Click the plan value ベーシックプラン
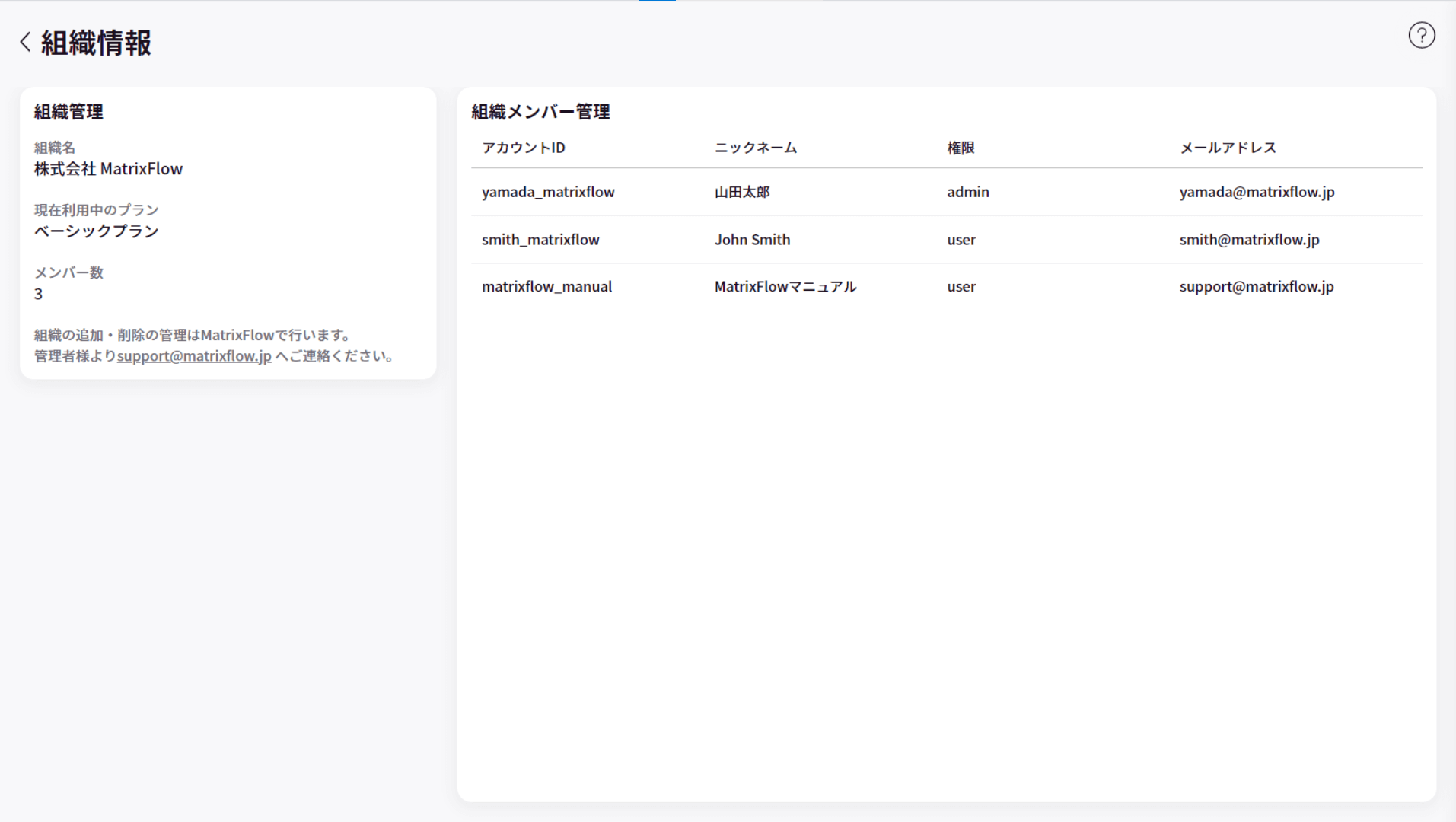This screenshot has width=1456, height=822. [x=96, y=231]
